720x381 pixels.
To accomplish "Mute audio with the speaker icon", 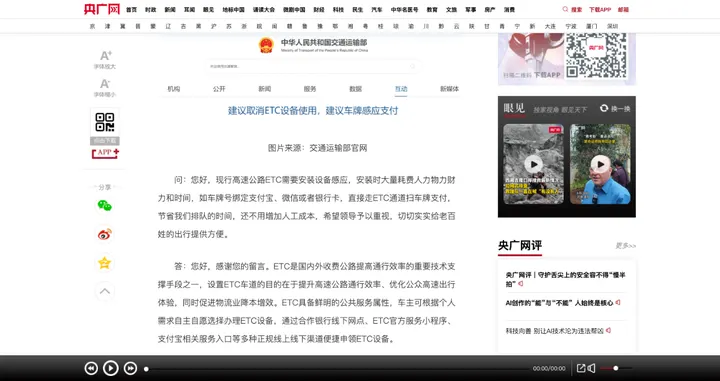I will (x=592, y=368).
